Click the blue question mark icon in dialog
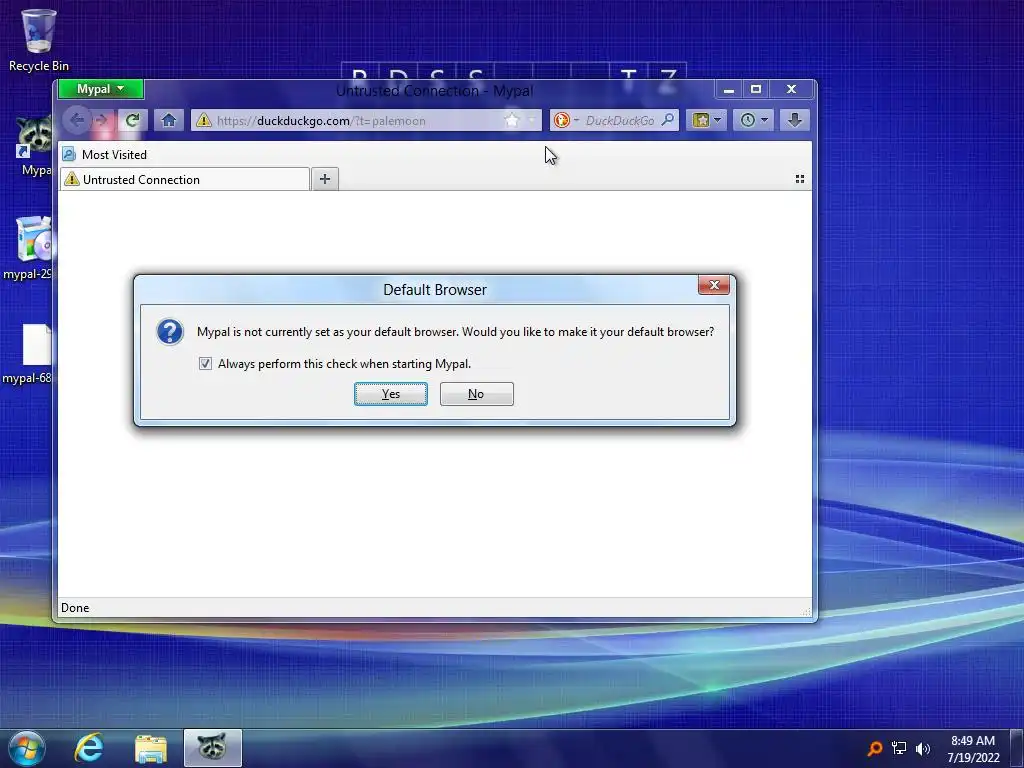1024x768 pixels. tap(170, 332)
